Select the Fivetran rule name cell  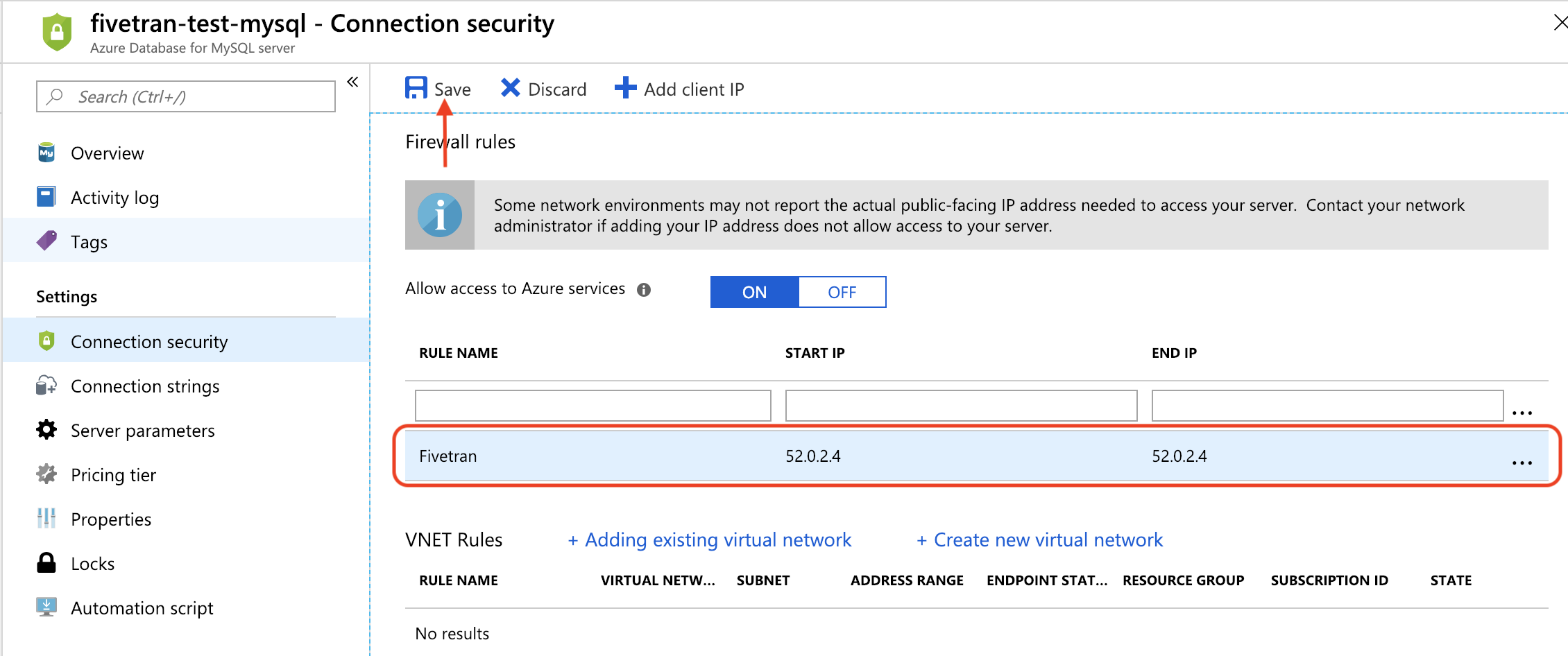tap(448, 456)
